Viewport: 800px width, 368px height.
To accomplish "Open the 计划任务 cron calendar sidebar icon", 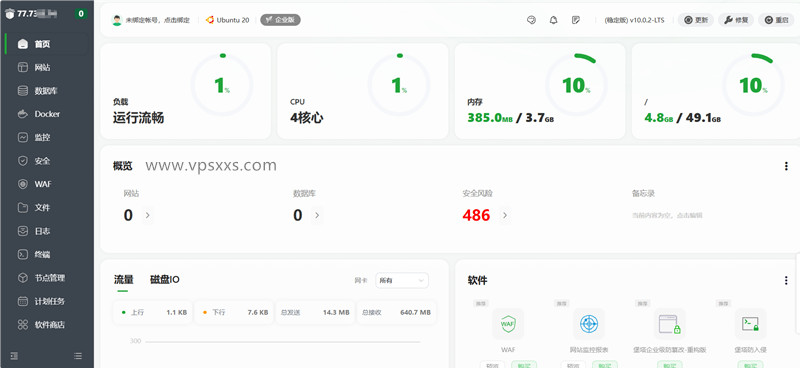I will pos(22,301).
